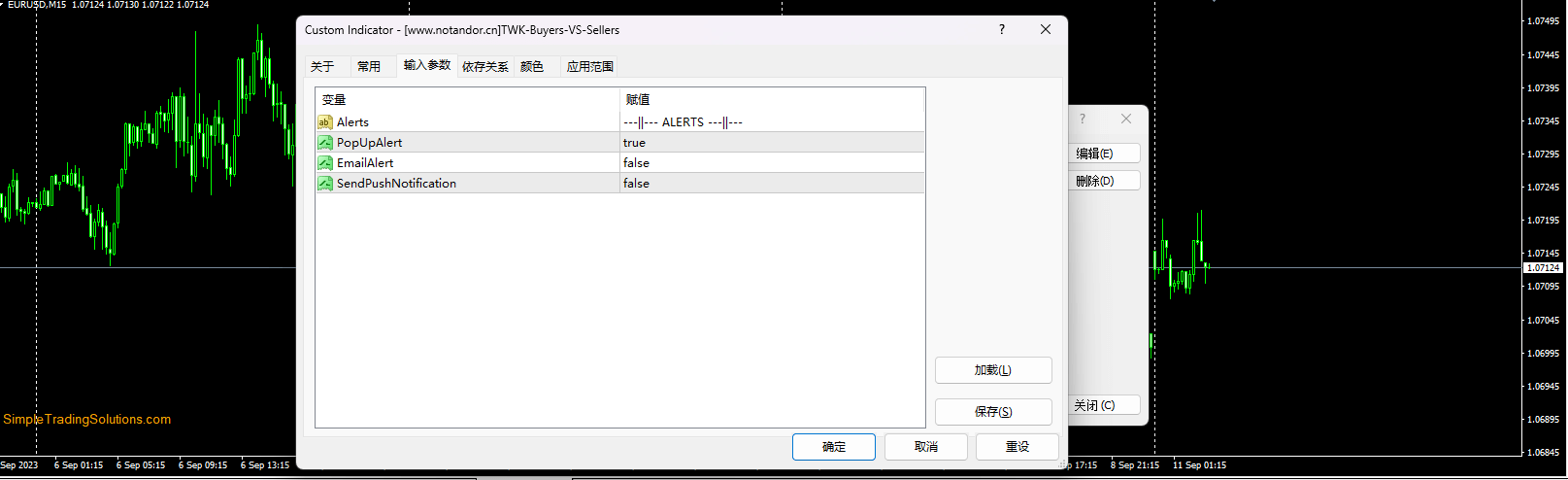
Task: Select the SendPushNotification false value cell
Action: (771, 184)
